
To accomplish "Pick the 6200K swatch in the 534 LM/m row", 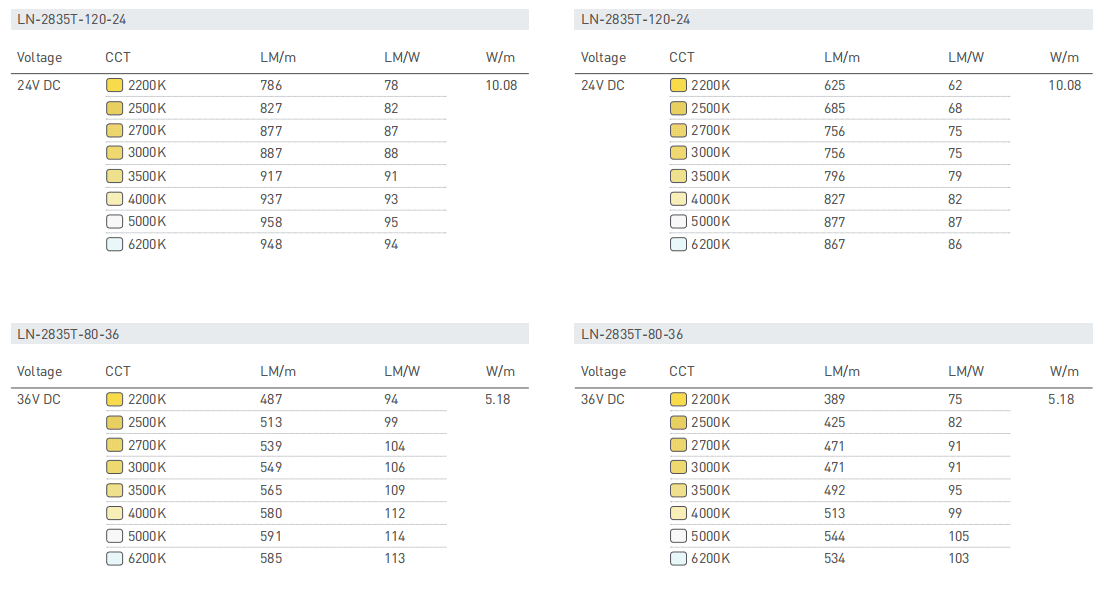I will tap(678, 558).
